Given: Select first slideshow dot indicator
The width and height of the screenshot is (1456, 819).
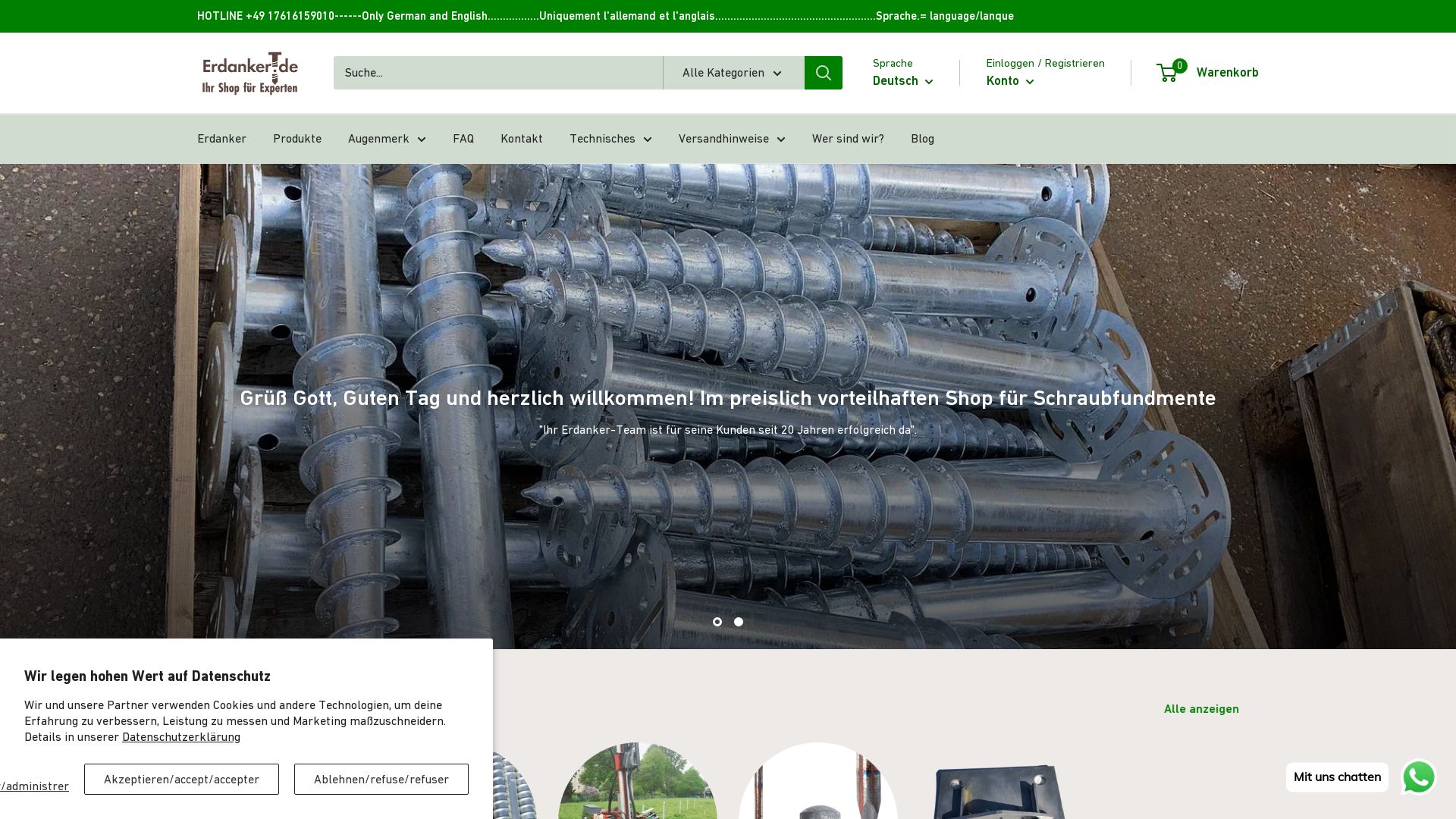Looking at the screenshot, I should click(717, 622).
